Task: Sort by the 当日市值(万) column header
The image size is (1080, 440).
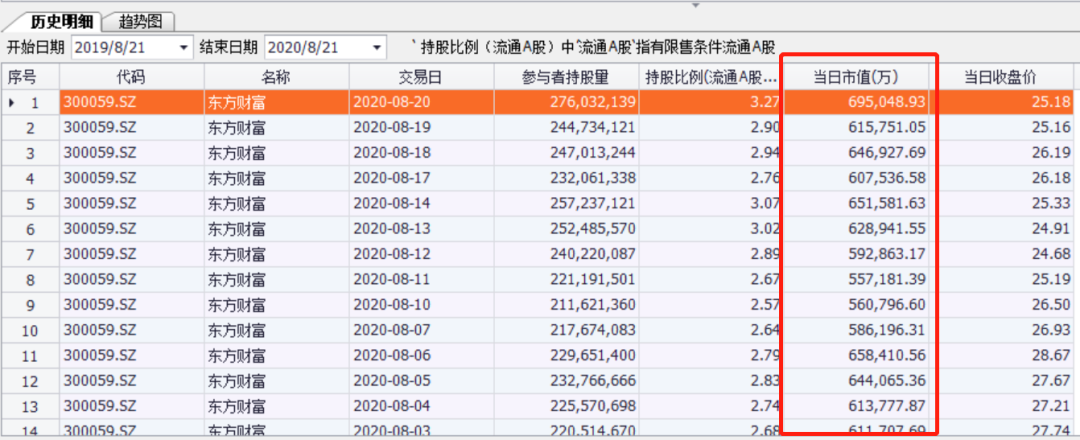Action: tap(856, 77)
